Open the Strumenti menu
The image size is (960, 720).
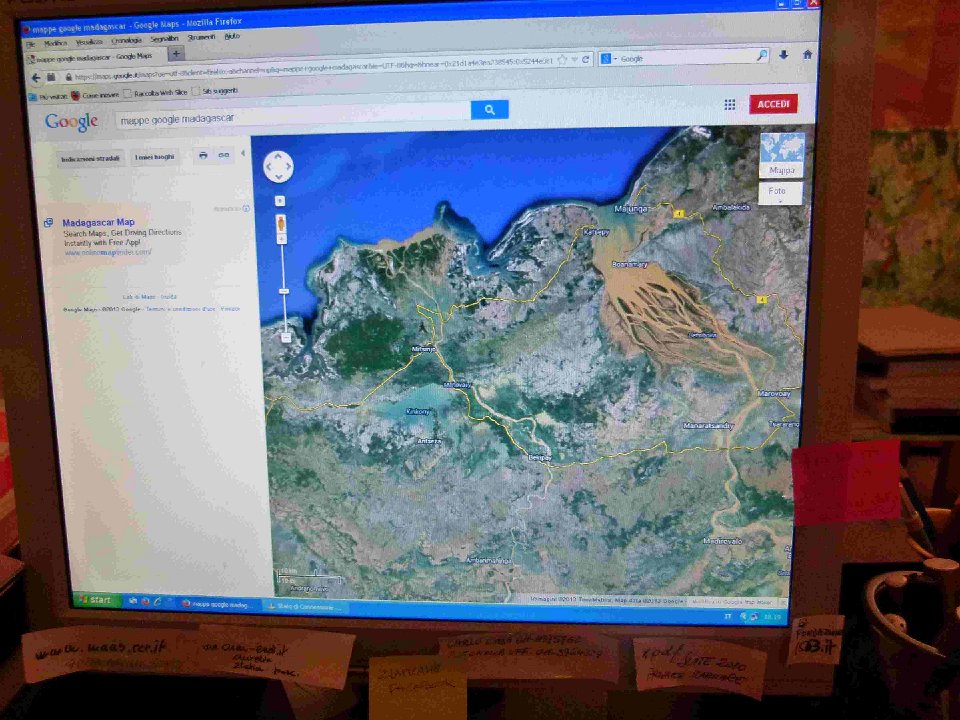click(x=201, y=37)
